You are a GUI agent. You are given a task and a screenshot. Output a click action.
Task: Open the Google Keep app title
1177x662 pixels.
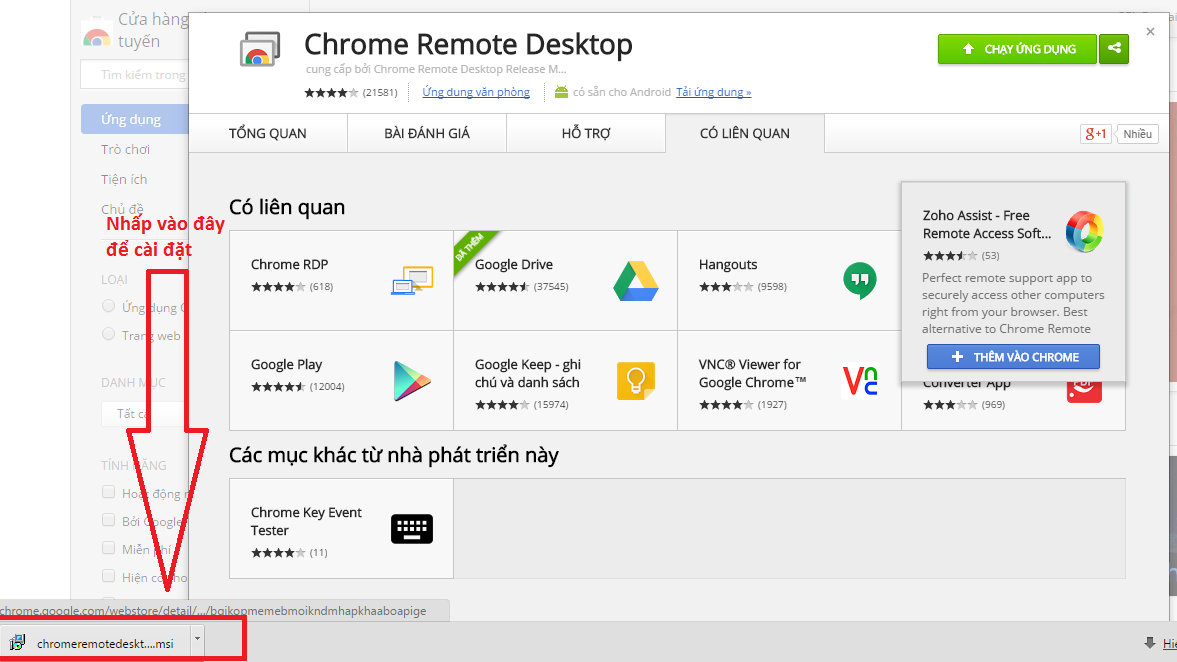[x=528, y=373]
